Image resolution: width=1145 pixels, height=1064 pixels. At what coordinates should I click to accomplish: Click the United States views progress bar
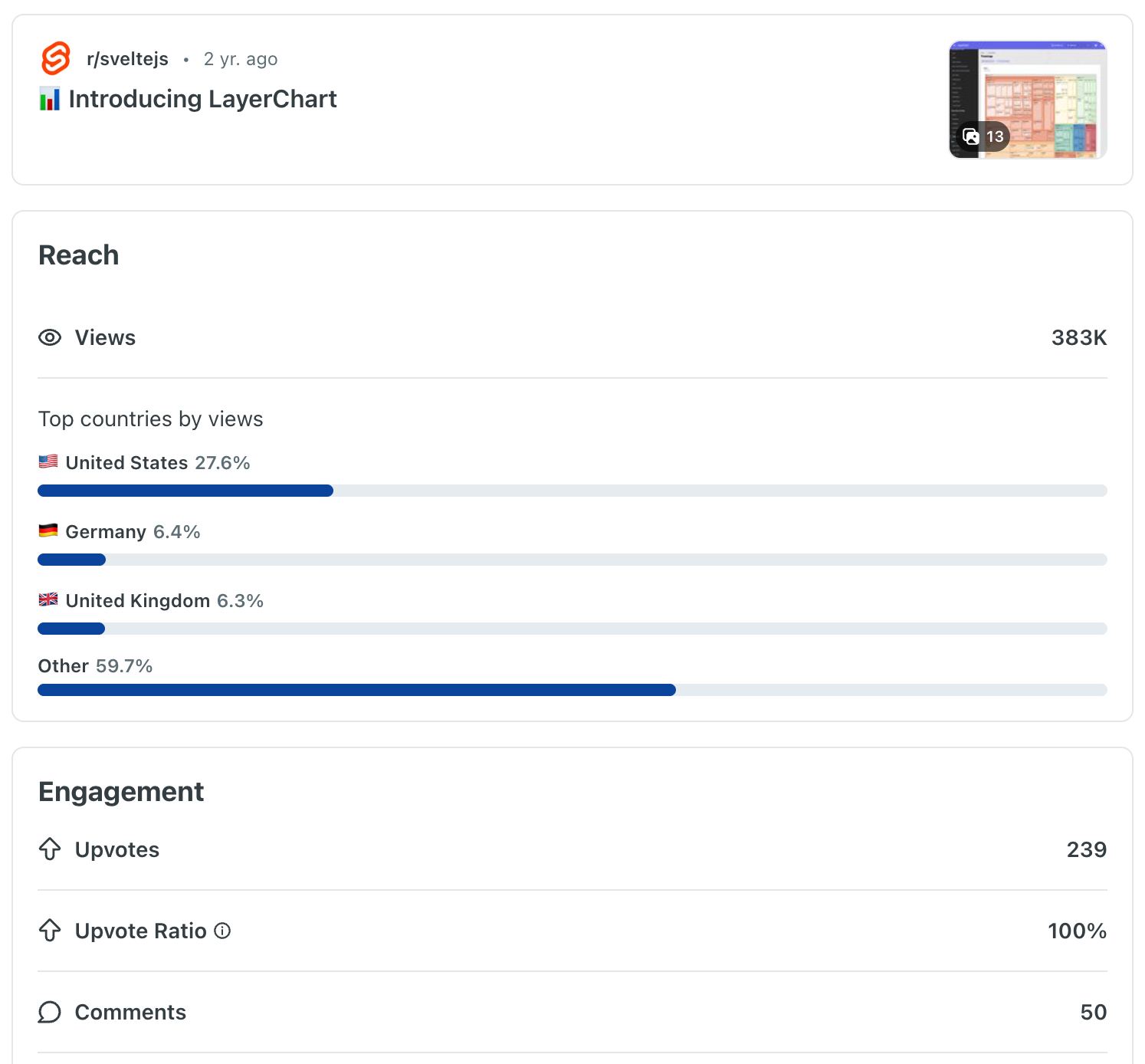coord(572,491)
